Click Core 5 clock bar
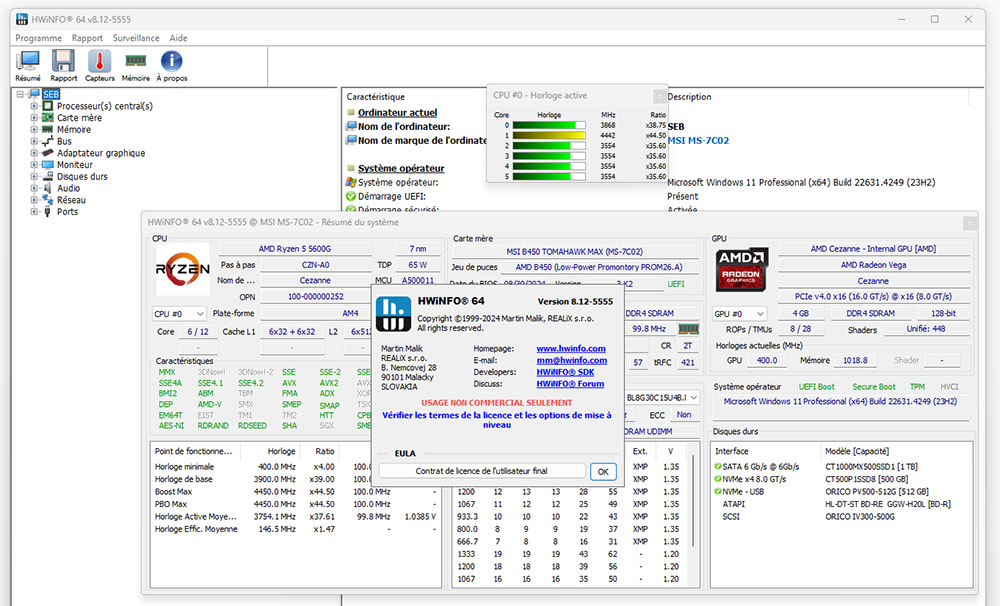This screenshot has width=1000, height=606. click(x=548, y=176)
